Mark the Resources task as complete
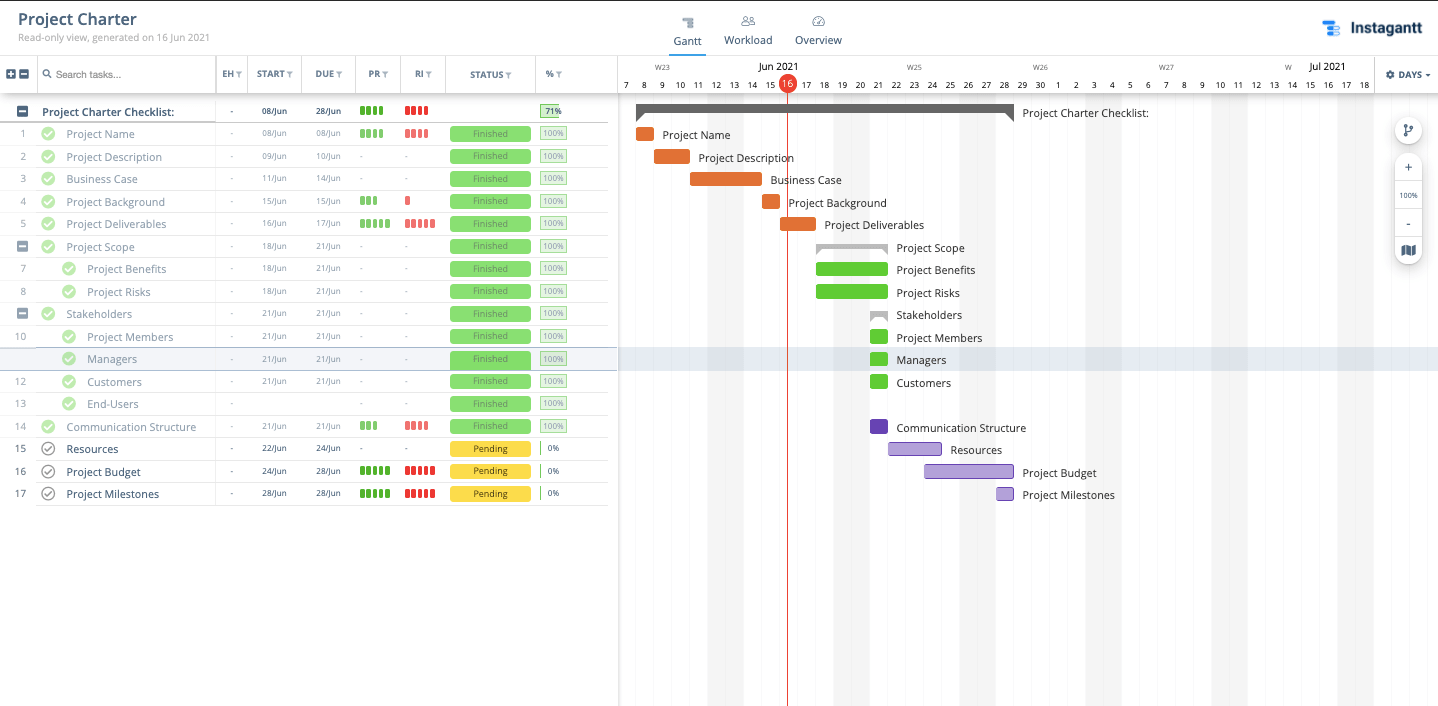The width and height of the screenshot is (1438, 706). pos(47,448)
